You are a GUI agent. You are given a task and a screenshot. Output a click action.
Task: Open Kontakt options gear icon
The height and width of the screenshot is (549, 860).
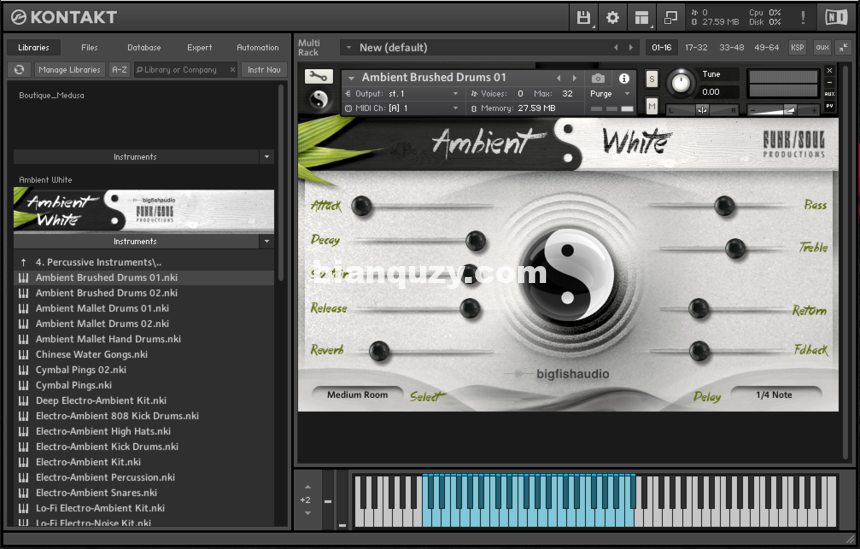612,18
